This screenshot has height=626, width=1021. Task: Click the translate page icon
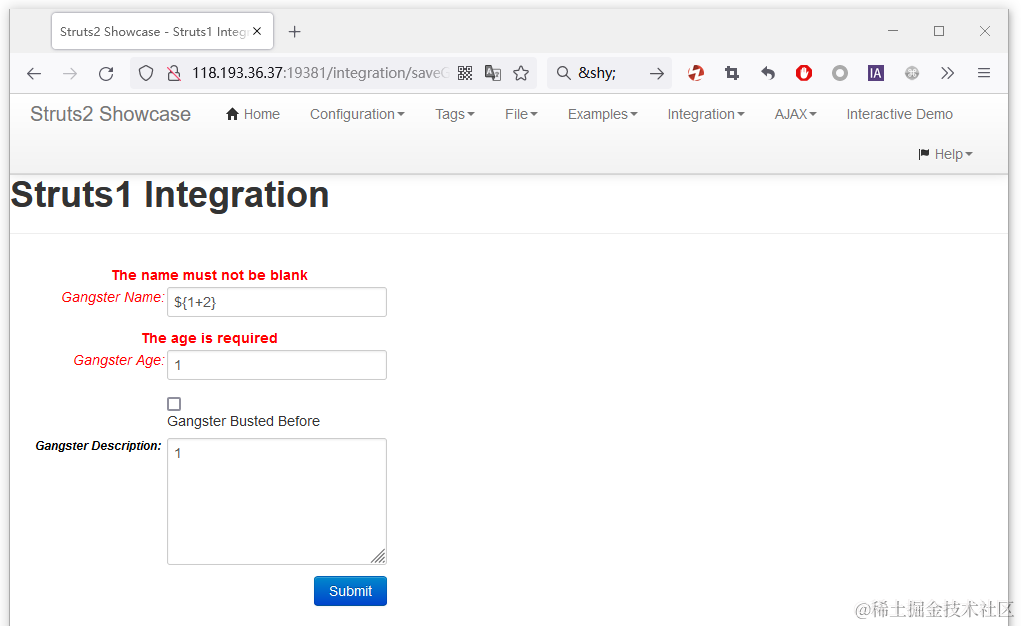tap(493, 73)
